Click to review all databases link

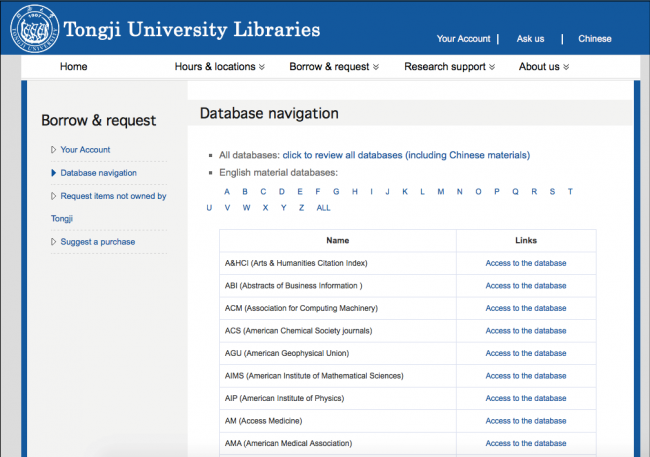point(406,155)
